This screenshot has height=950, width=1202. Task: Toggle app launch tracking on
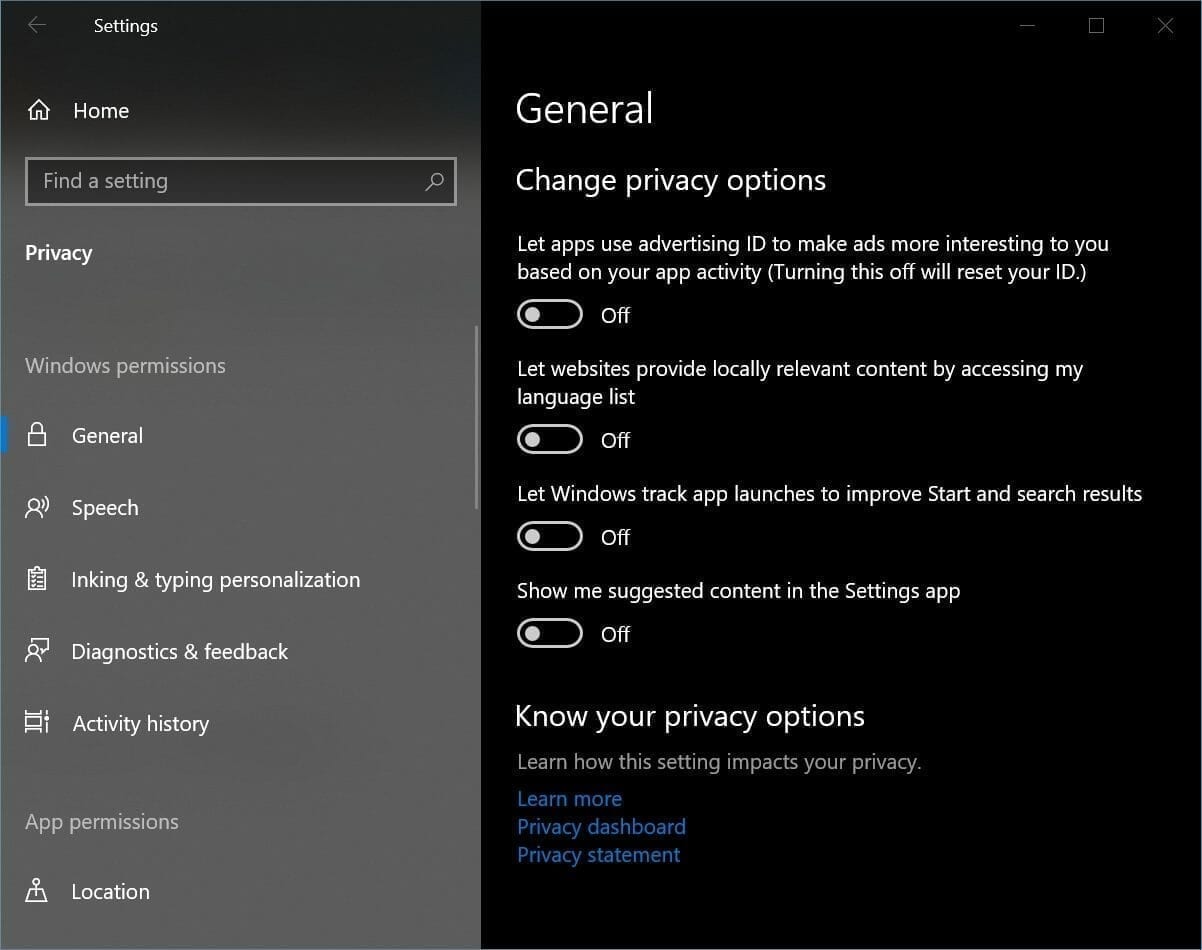549,536
